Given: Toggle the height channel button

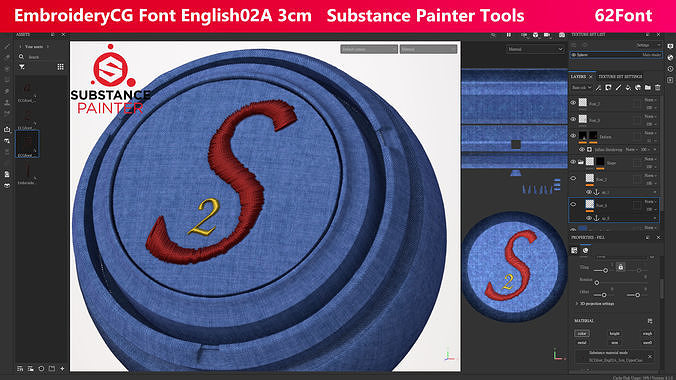Looking at the screenshot, I should (x=615, y=333).
